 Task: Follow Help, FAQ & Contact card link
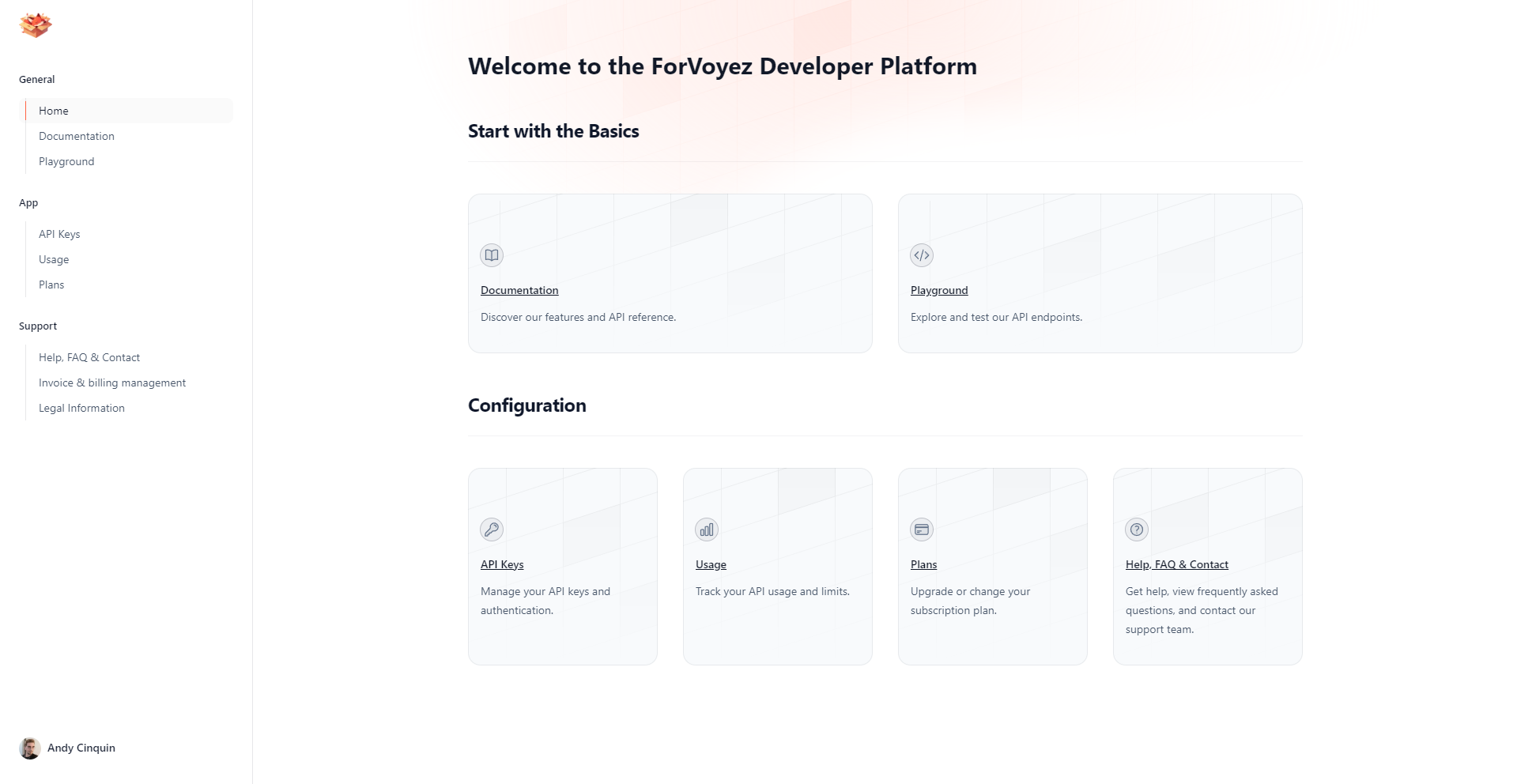pos(1177,564)
